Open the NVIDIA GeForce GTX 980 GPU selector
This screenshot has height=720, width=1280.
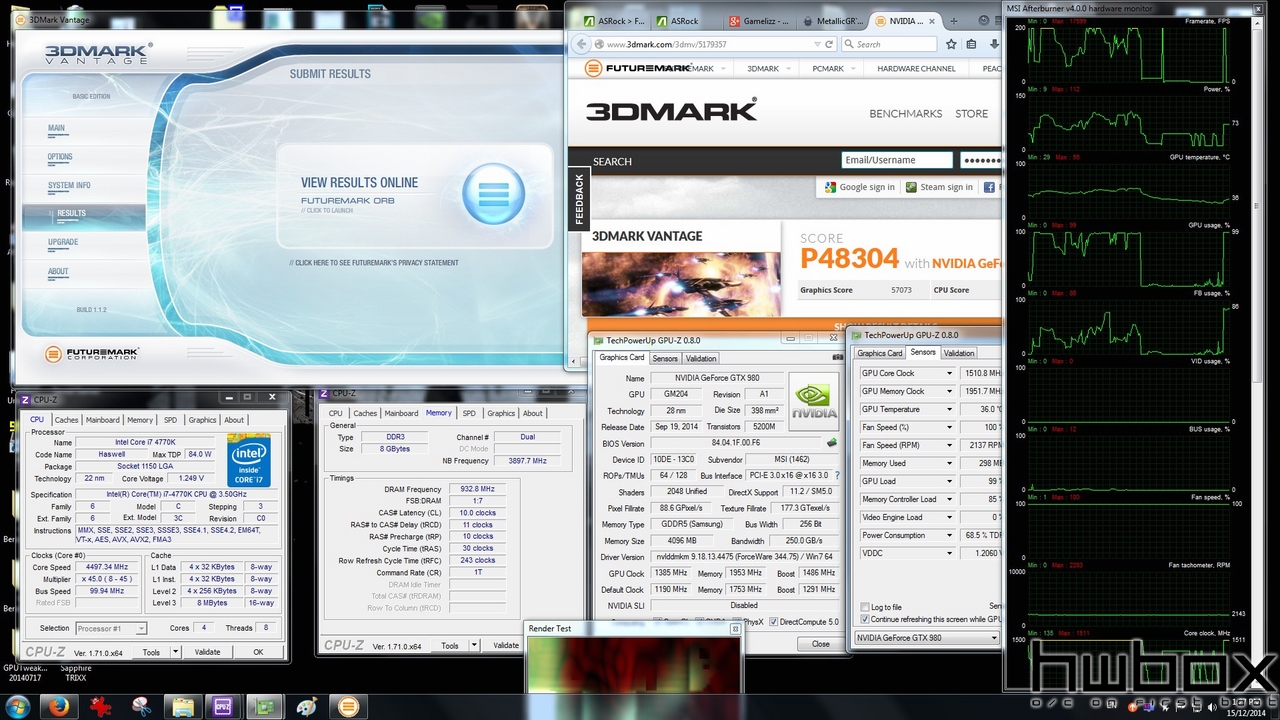click(926, 638)
